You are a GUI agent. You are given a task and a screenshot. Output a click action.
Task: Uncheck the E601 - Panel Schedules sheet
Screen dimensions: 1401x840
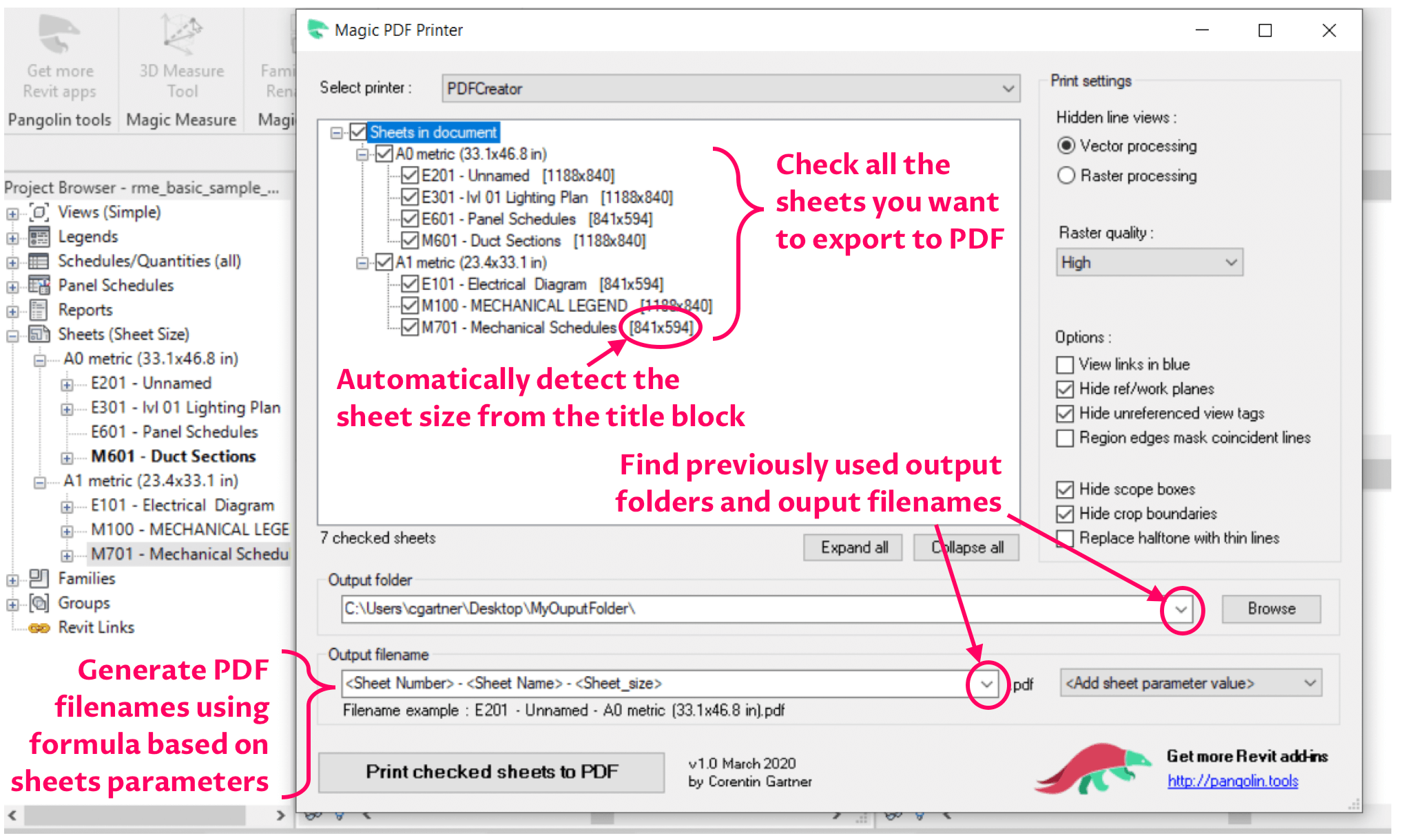click(410, 219)
